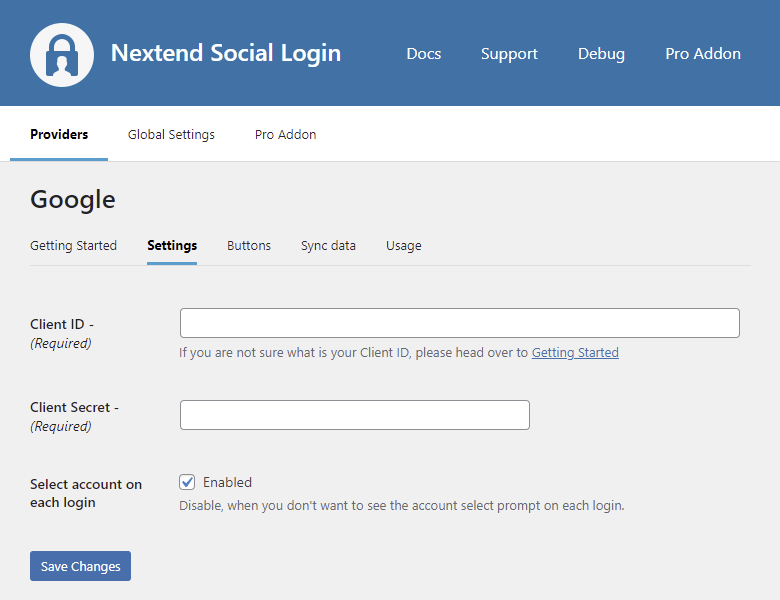Image resolution: width=780 pixels, height=600 pixels.
Task: View the Usage sub-tab
Action: pos(403,245)
